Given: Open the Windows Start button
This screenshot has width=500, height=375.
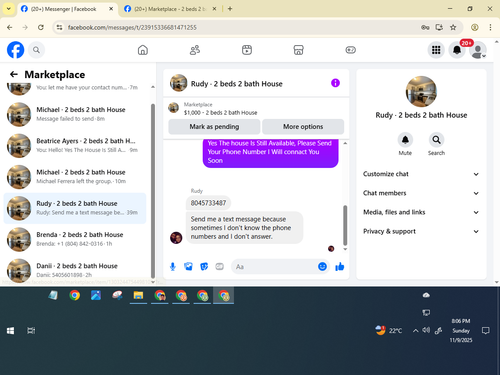Looking at the screenshot, I should click(10, 330).
